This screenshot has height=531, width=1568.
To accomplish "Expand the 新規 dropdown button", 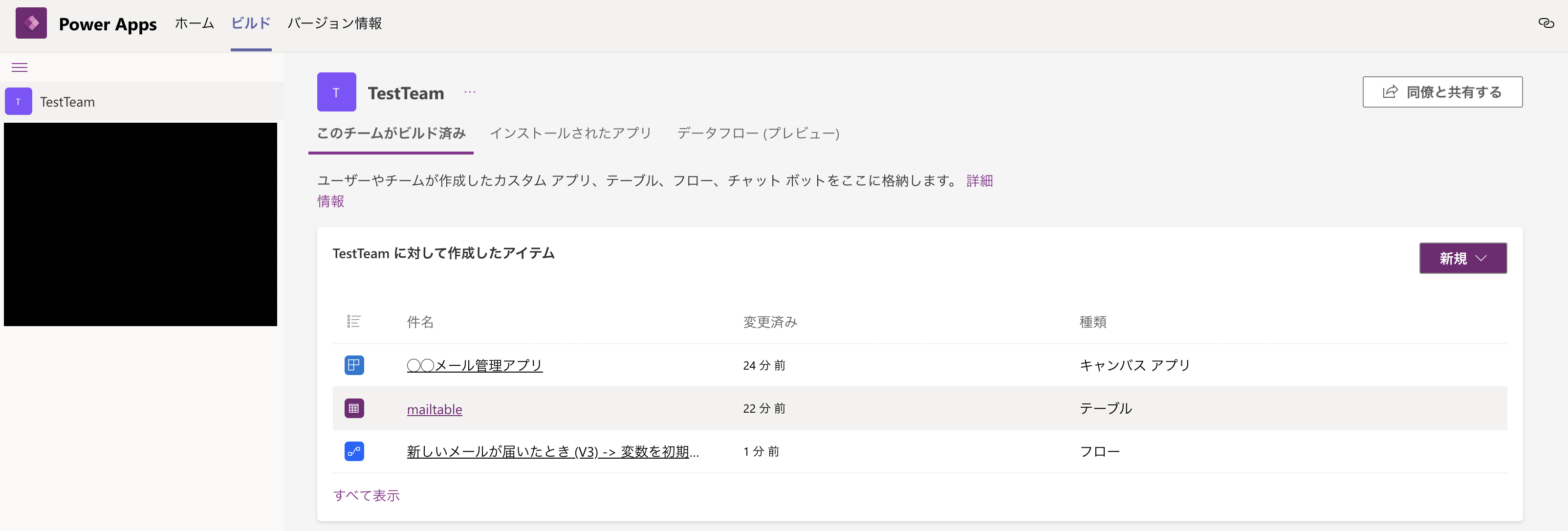I will (x=1462, y=258).
